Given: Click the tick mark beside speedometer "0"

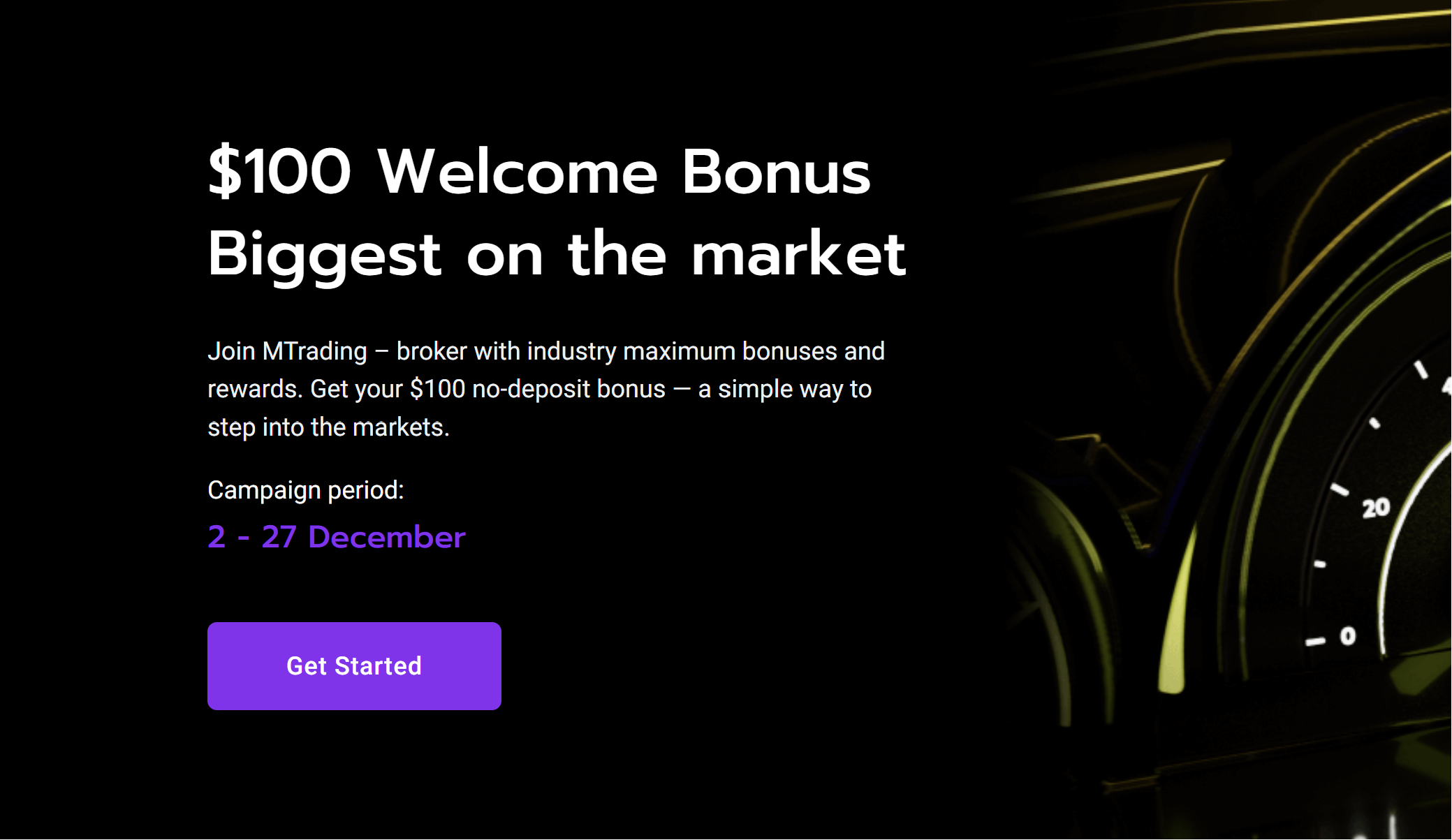Looking at the screenshot, I should 1315,641.
